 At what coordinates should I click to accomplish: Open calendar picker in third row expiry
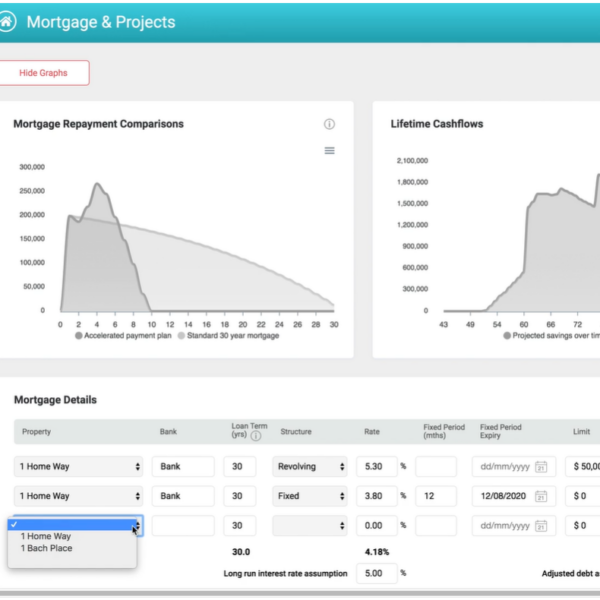click(541, 525)
